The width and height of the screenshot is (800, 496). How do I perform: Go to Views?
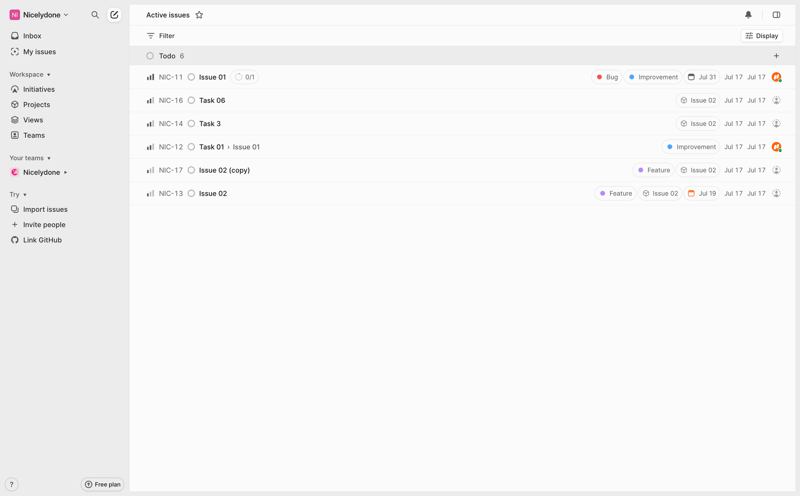coord(33,120)
